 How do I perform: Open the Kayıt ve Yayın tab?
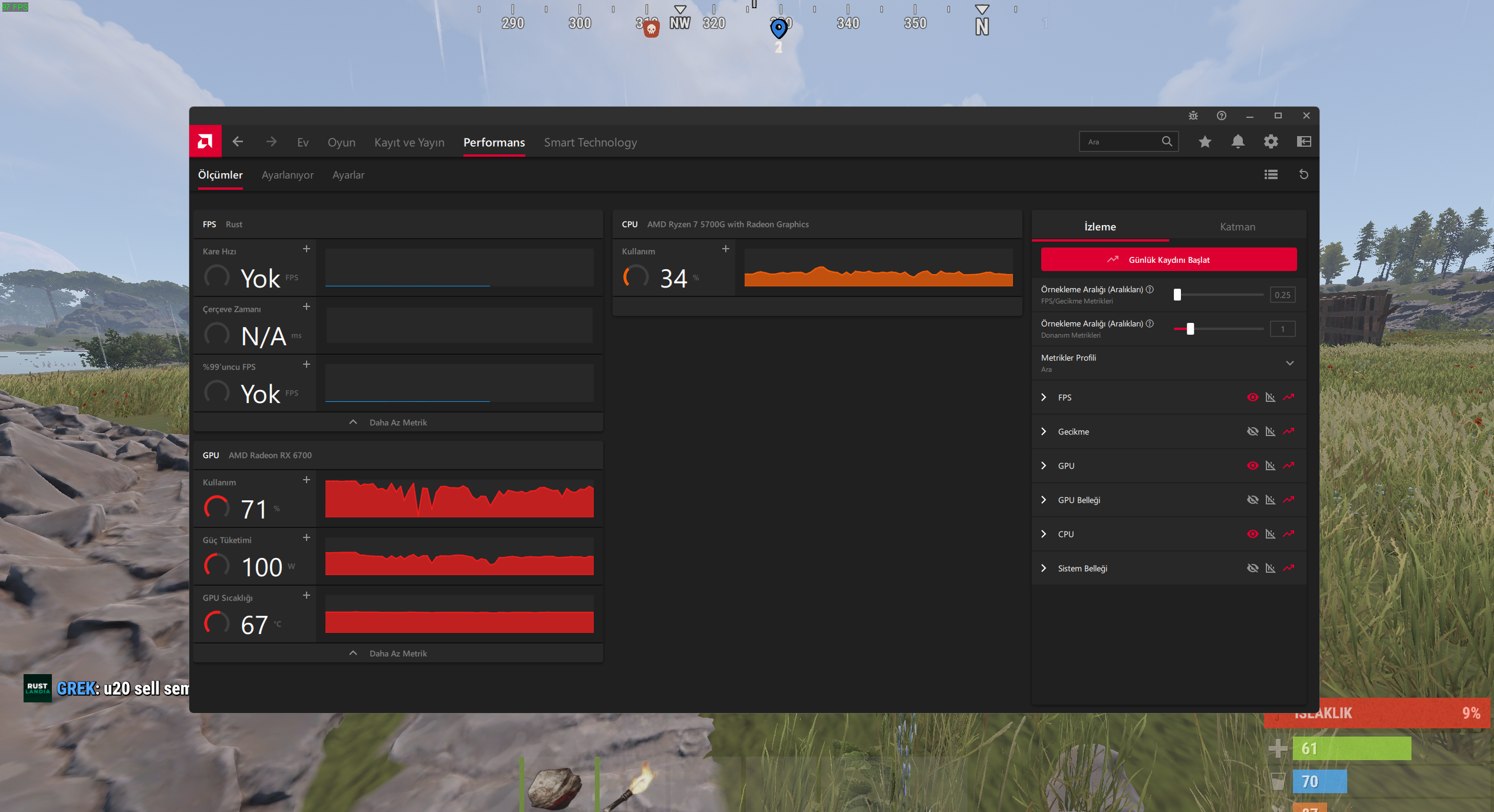coord(409,143)
